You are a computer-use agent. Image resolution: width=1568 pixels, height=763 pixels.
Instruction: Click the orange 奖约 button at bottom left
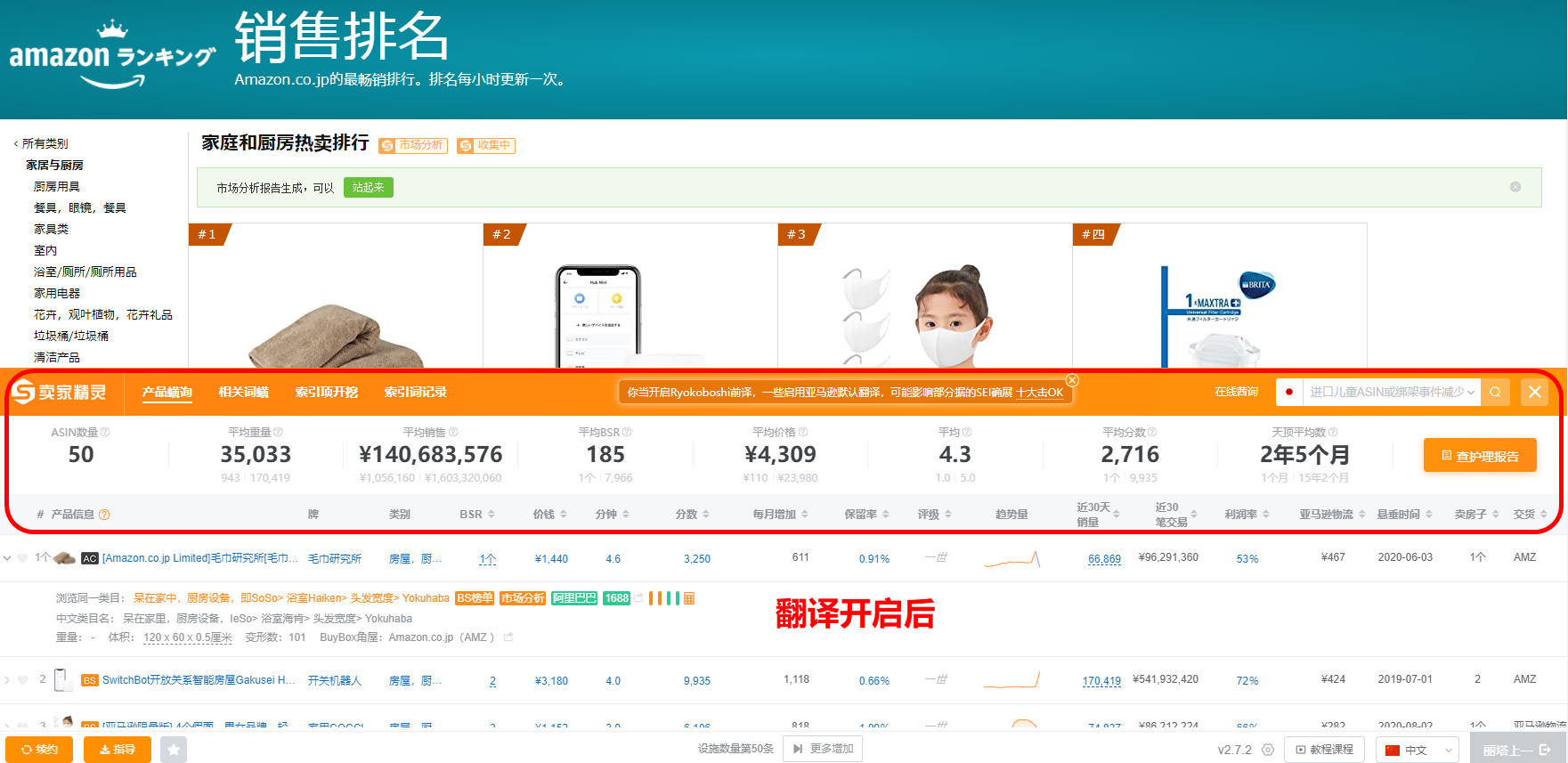(39, 750)
